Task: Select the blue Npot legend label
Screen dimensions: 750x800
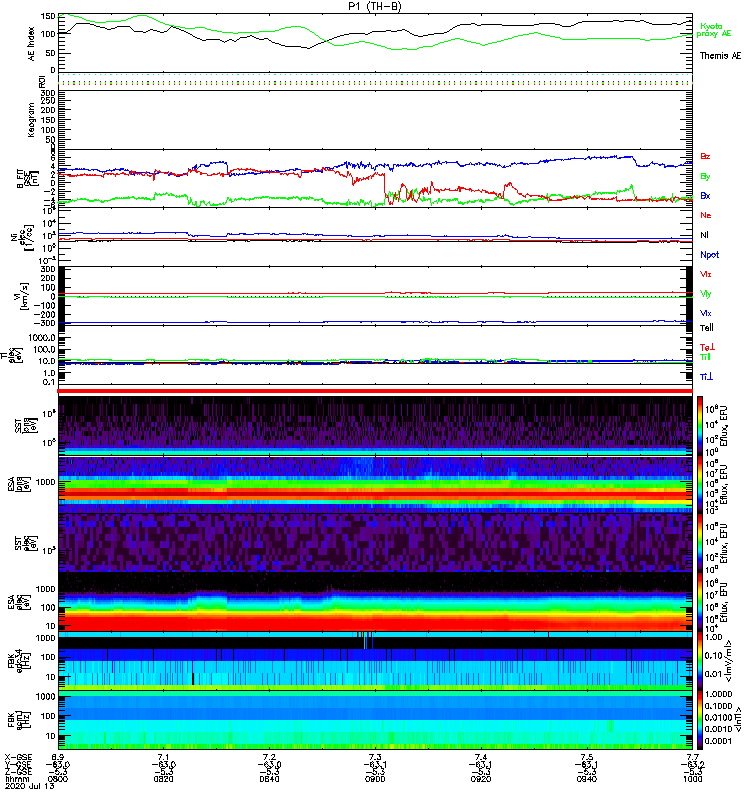Action: (x=710, y=255)
